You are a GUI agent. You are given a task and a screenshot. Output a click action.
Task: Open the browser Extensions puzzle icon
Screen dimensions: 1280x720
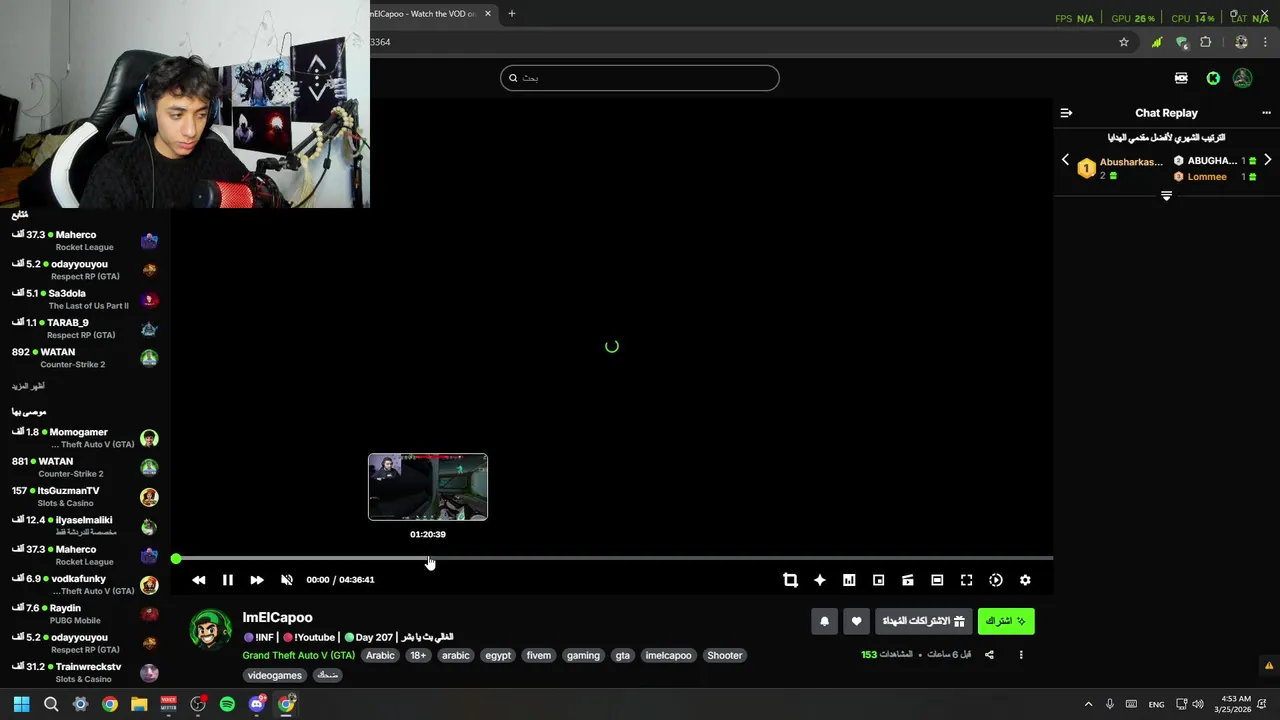(x=1205, y=42)
